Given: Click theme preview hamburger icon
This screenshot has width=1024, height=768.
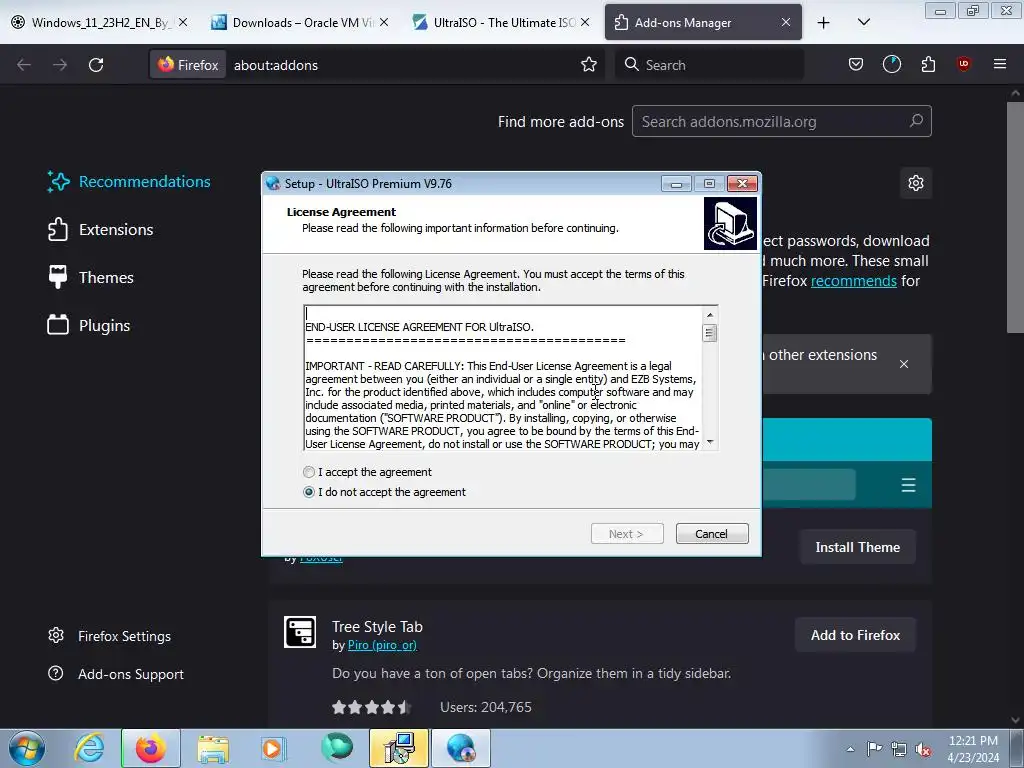Looking at the screenshot, I should (x=908, y=485).
